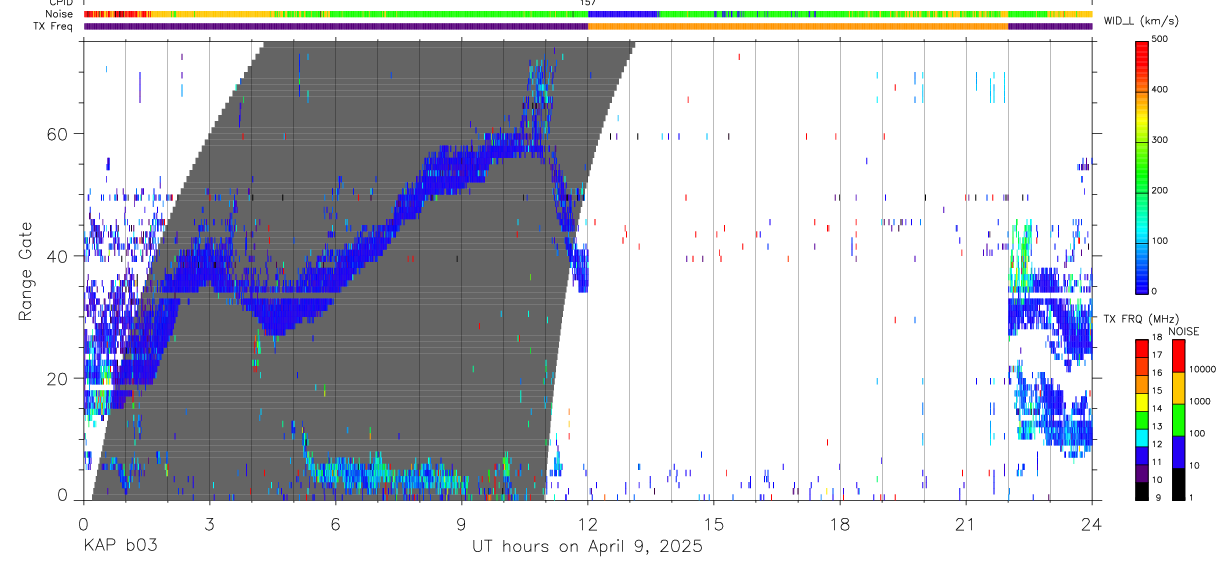Click the red top segment of TX FRQ colorbar
Viewport: 1228px width, 567px height.
pyautogui.click(x=1142, y=349)
